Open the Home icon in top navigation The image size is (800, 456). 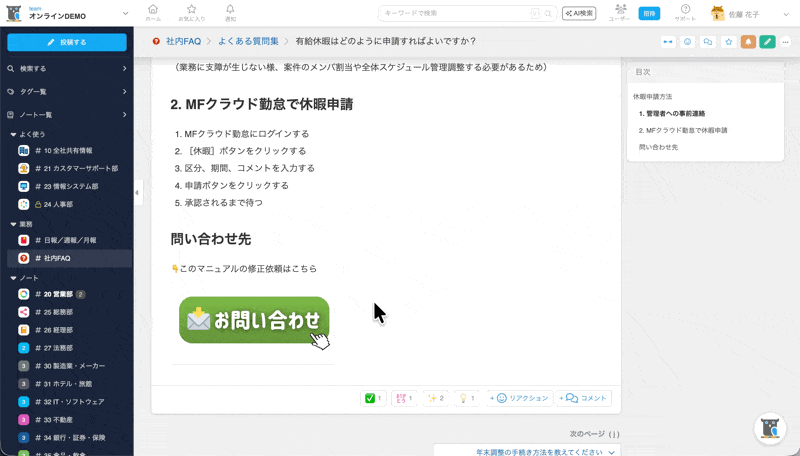[153, 12]
